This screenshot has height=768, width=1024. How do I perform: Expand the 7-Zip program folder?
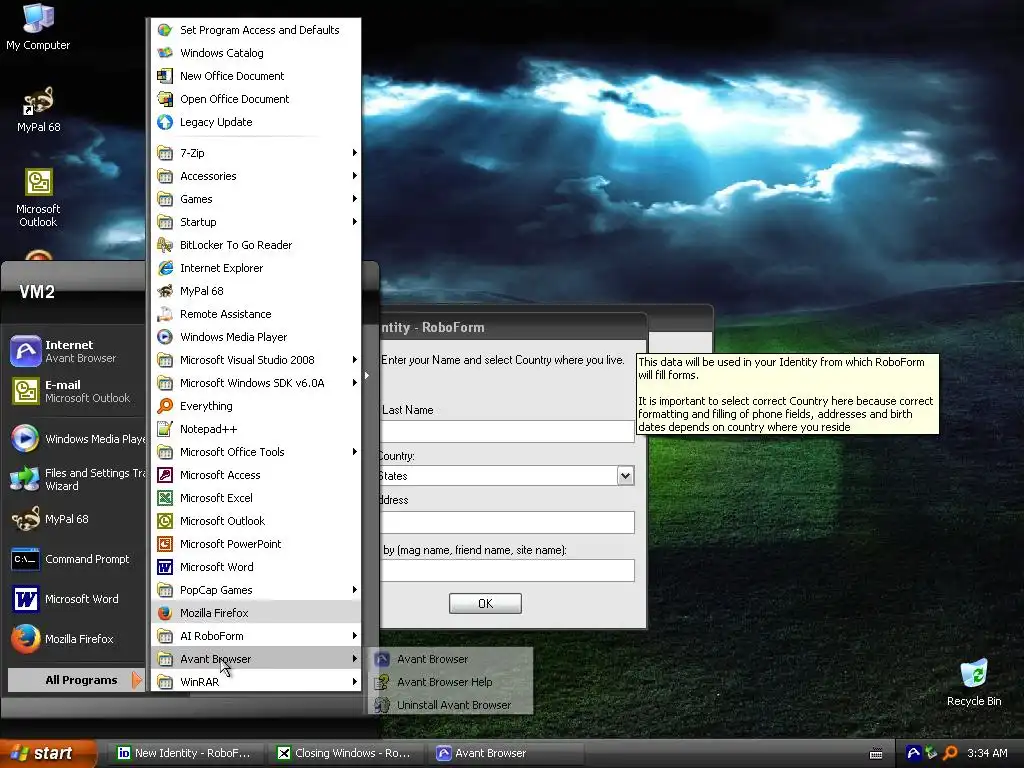tap(256, 153)
